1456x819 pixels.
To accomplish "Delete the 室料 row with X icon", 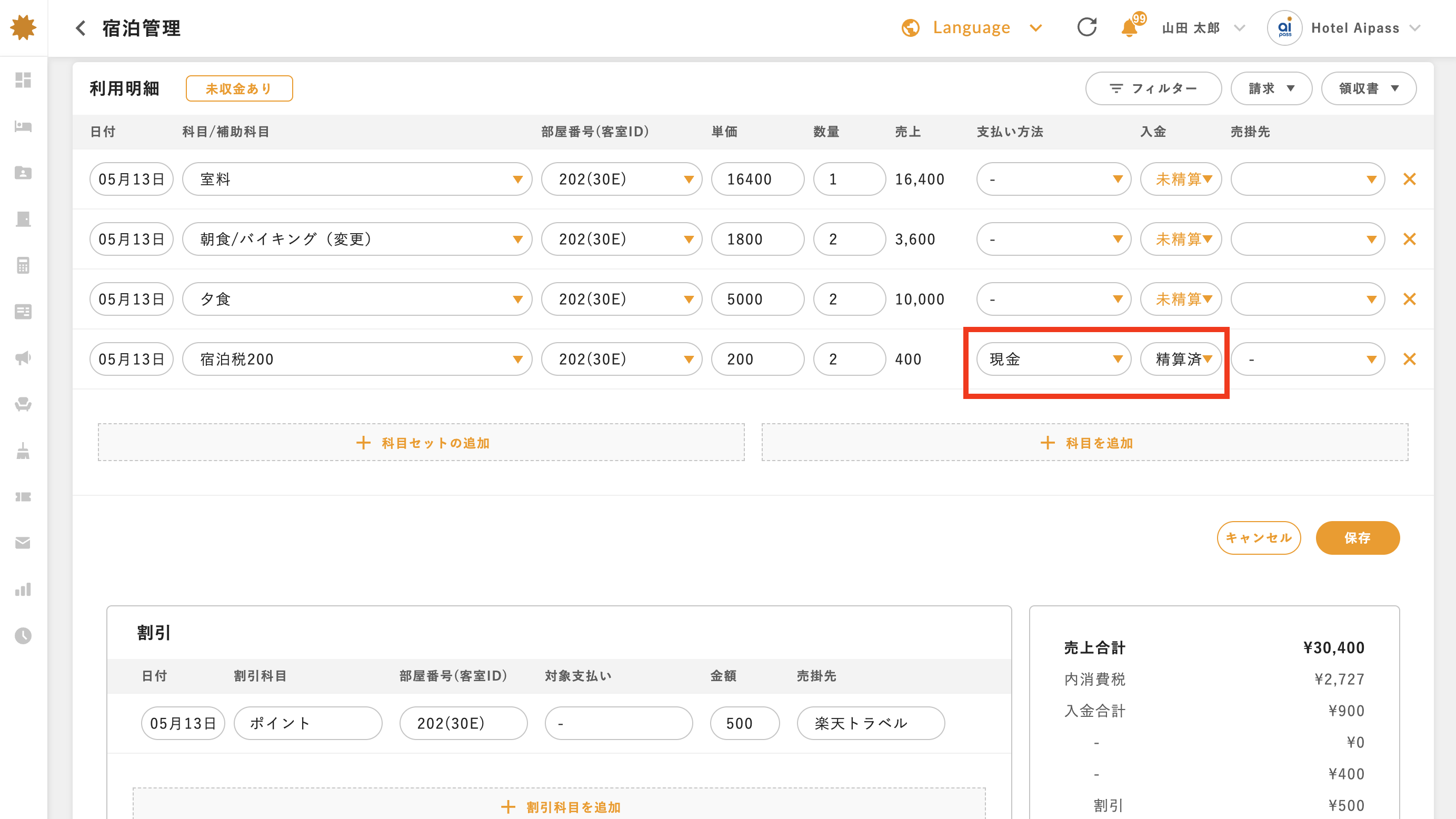I will [x=1410, y=179].
